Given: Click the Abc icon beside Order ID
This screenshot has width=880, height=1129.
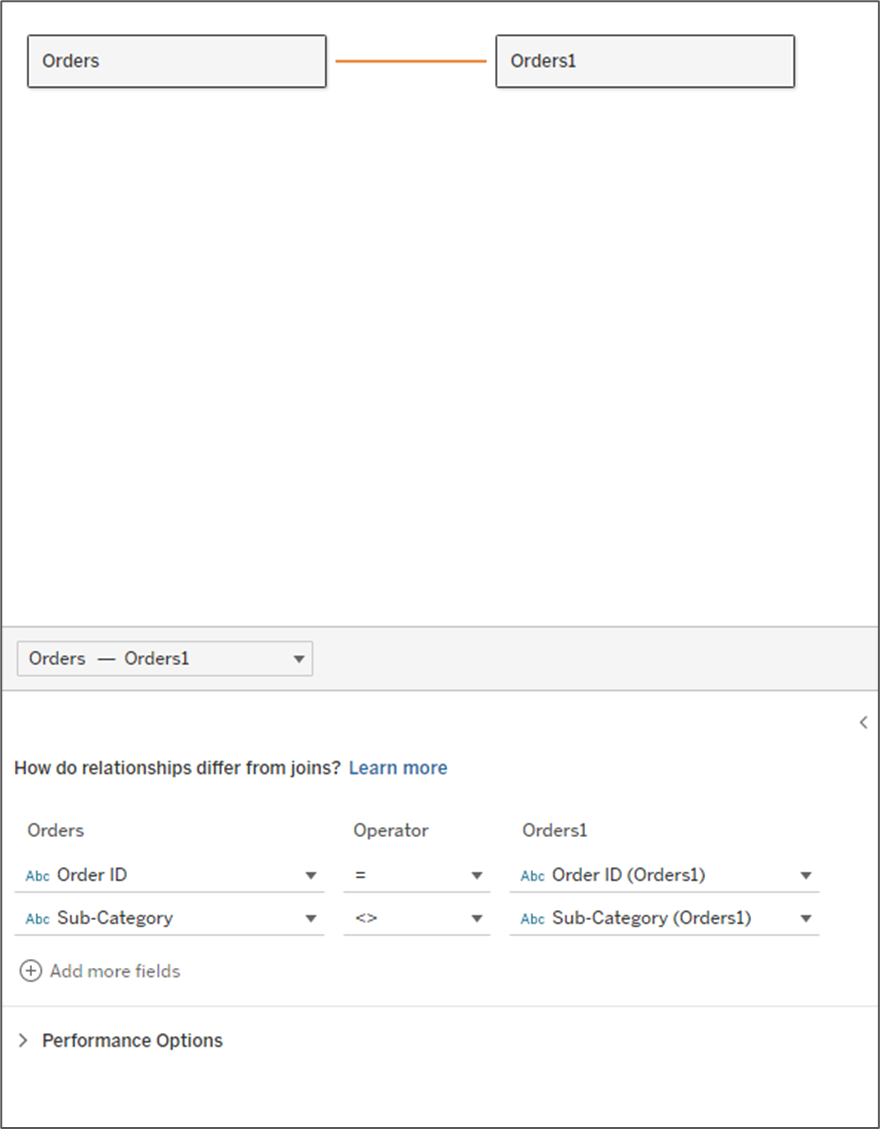Looking at the screenshot, I should click(37, 876).
